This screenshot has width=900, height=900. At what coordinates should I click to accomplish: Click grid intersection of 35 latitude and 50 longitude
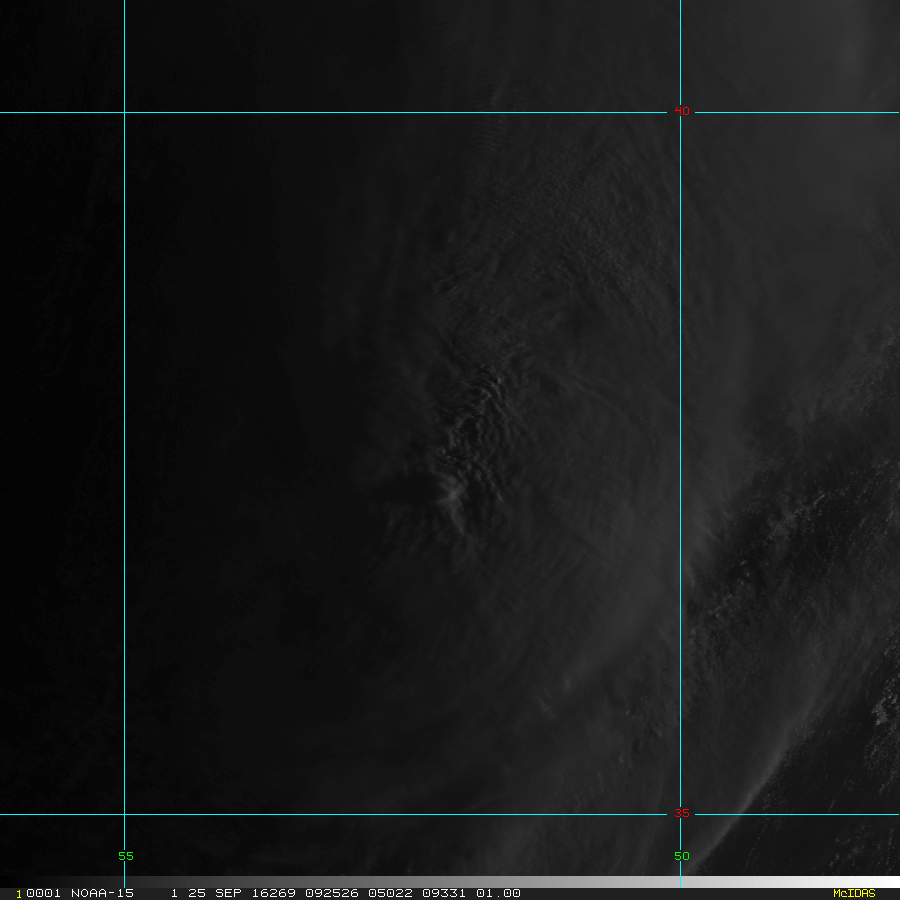tap(680, 814)
